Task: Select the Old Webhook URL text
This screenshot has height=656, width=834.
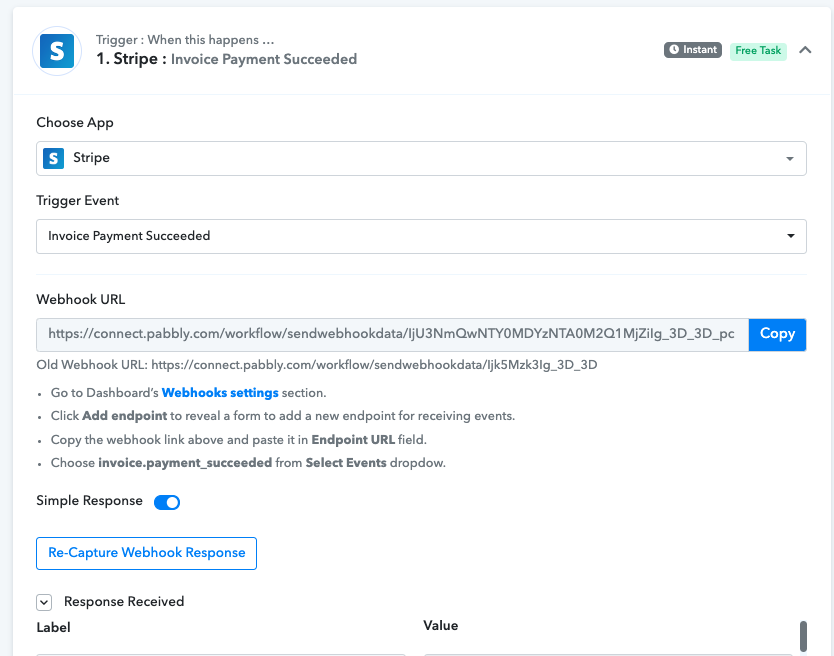Action: [316, 365]
